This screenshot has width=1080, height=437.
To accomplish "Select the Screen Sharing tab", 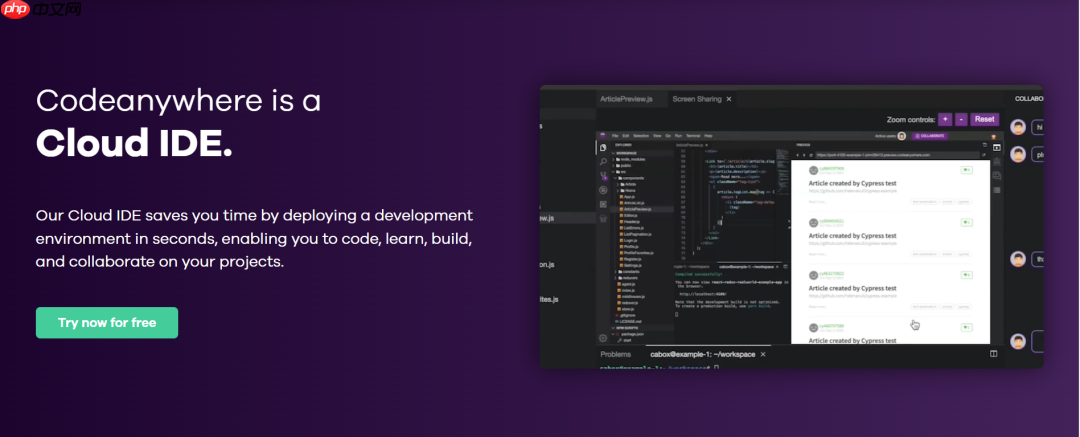I will click(696, 99).
